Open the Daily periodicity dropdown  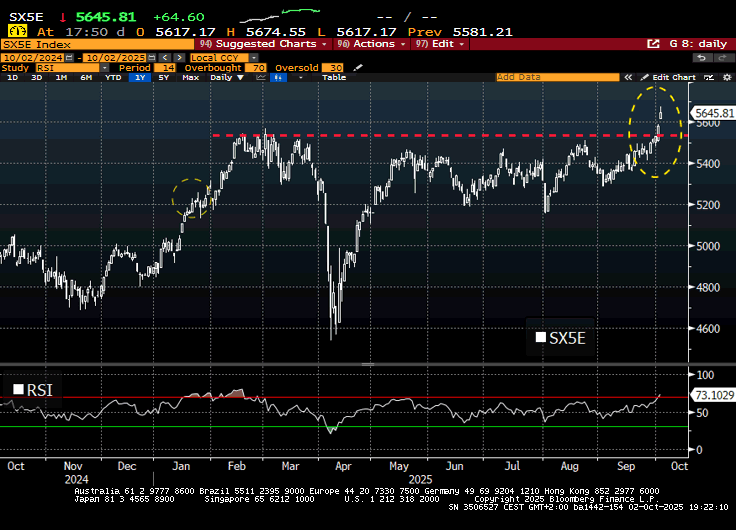point(224,77)
